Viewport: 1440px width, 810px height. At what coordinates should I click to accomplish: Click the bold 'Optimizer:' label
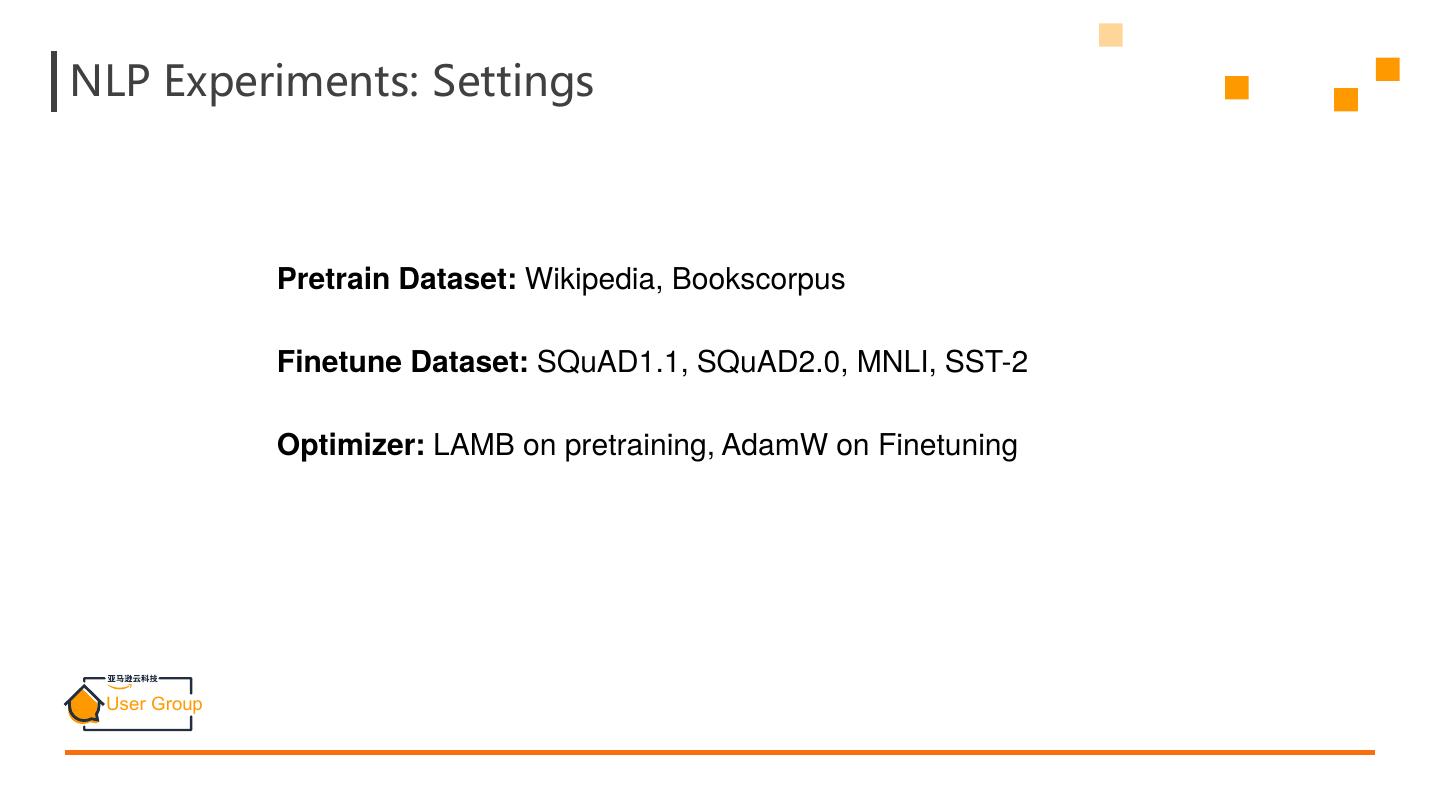click(x=351, y=445)
